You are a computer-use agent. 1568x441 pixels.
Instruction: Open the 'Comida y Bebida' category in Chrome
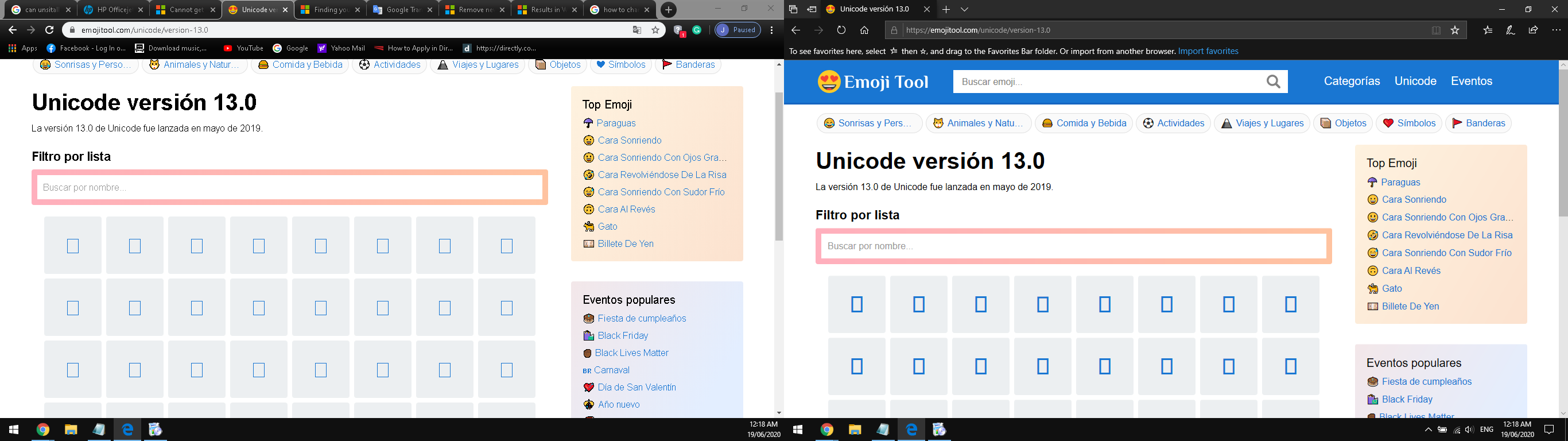click(300, 65)
